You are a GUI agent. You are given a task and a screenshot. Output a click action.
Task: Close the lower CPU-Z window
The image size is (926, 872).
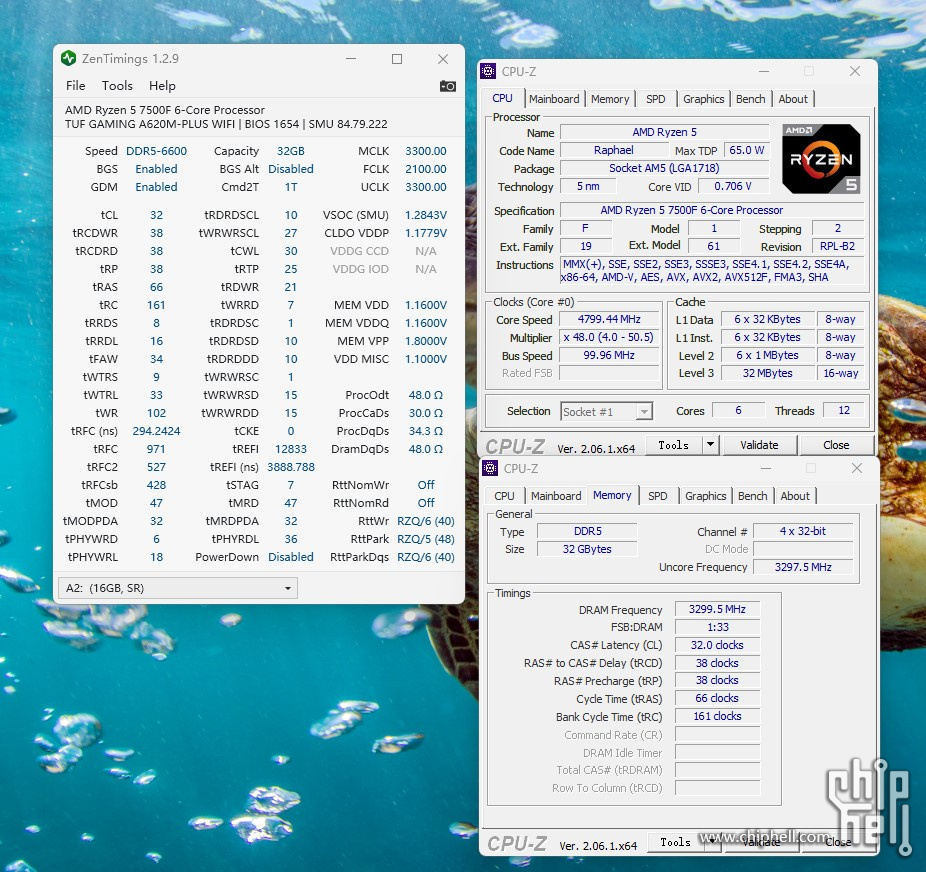[857, 468]
